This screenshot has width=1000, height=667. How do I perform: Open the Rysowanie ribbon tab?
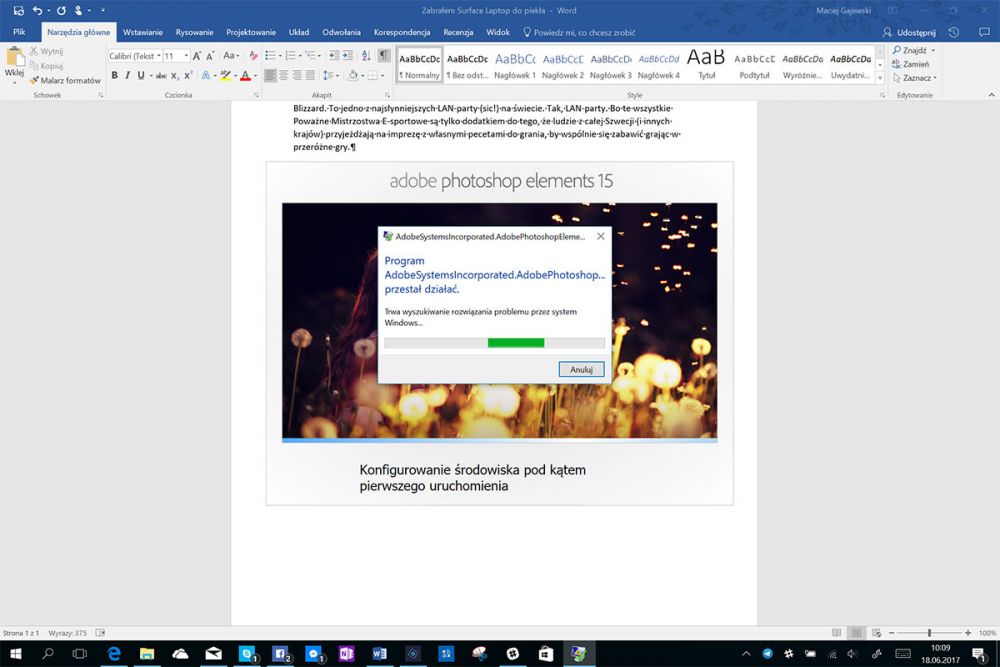[x=195, y=32]
